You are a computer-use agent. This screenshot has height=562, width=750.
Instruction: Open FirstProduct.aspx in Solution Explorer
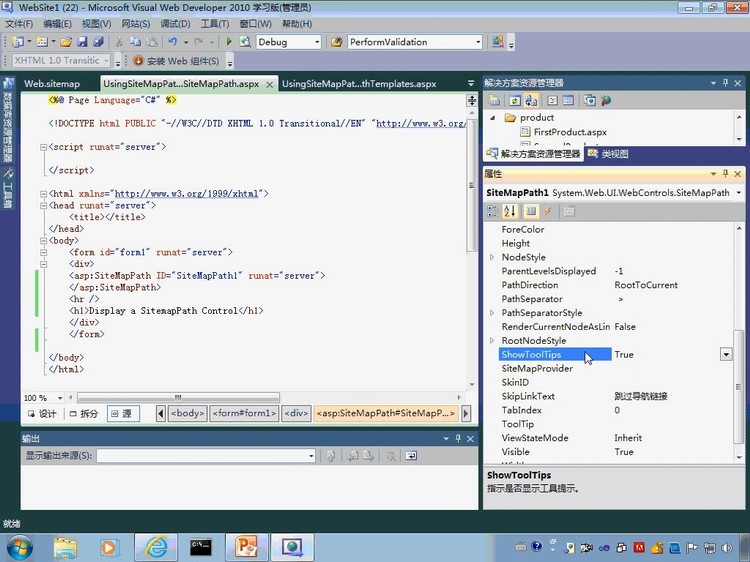coord(570,132)
